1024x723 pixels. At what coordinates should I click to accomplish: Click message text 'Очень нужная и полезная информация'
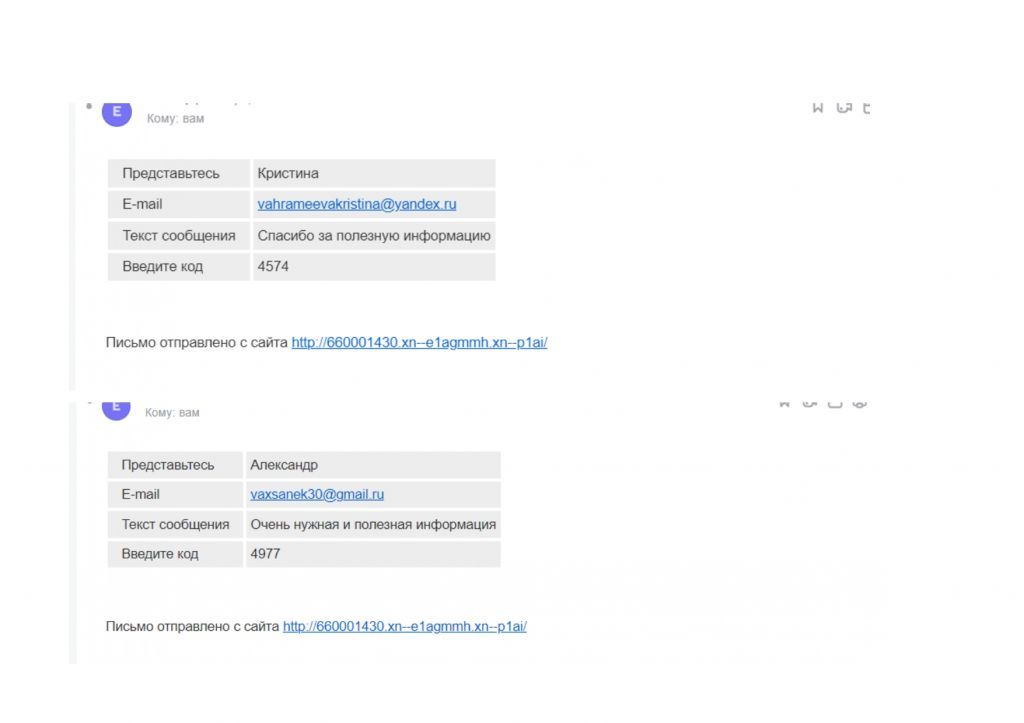[373, 524]
